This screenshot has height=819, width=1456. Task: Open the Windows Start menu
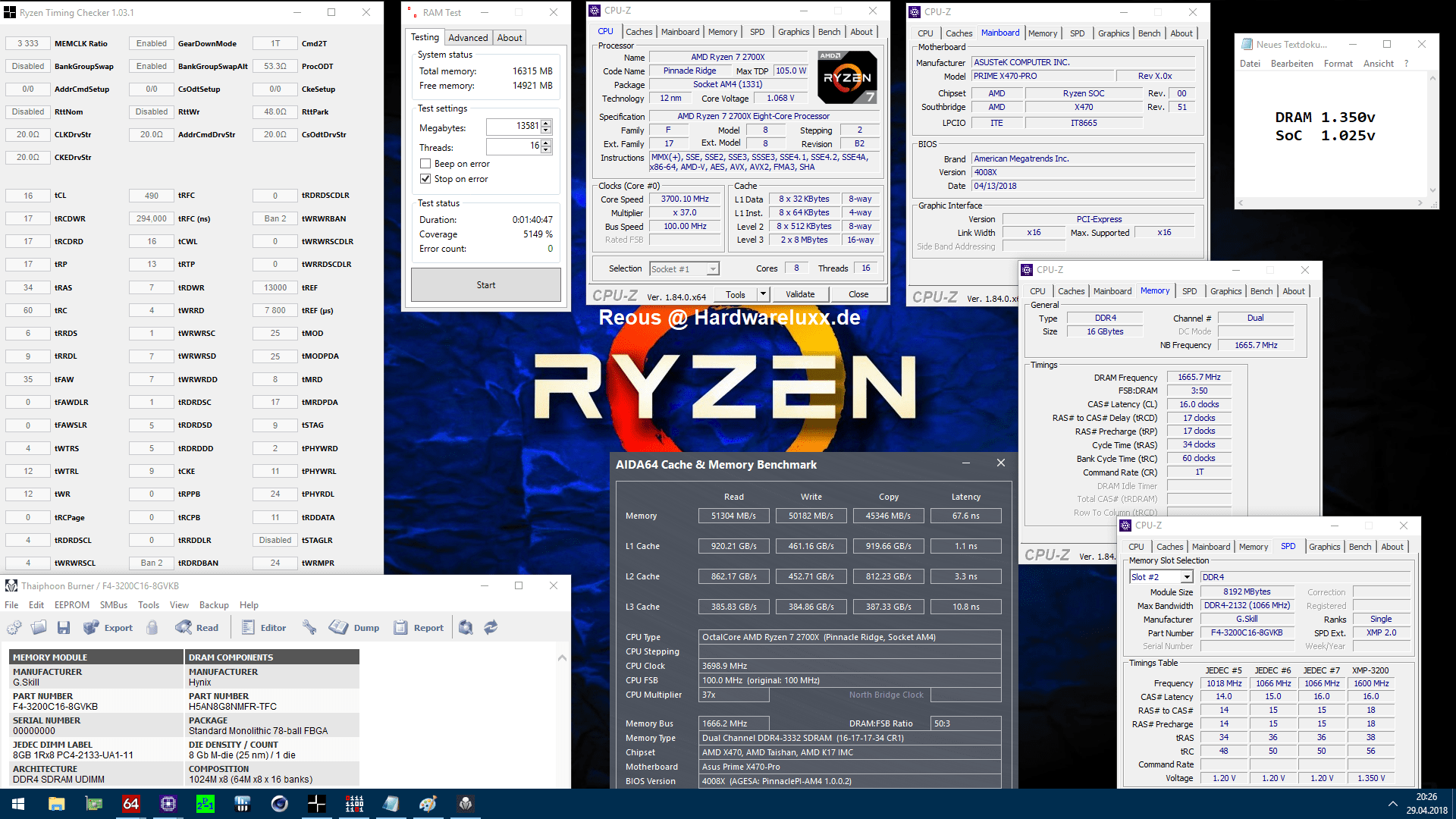[18, 804]
